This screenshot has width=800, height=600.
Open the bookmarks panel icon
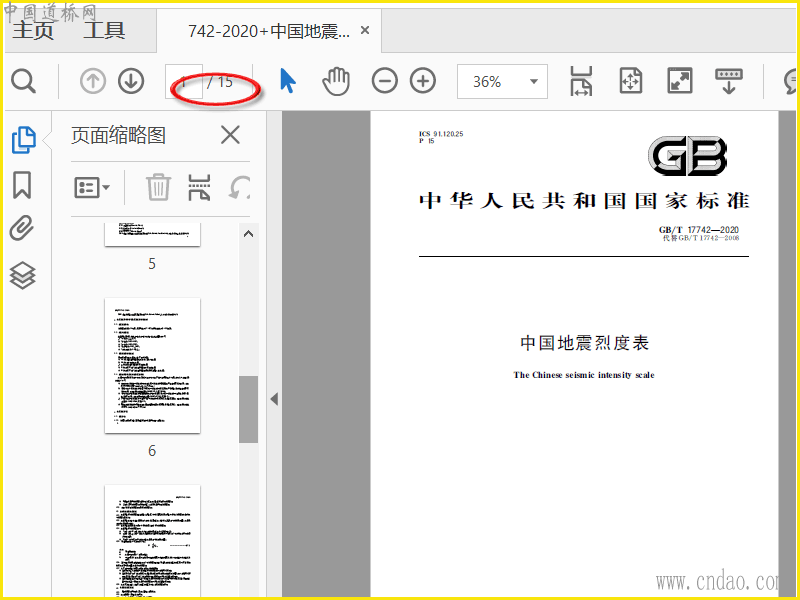[x=22, y=185]
